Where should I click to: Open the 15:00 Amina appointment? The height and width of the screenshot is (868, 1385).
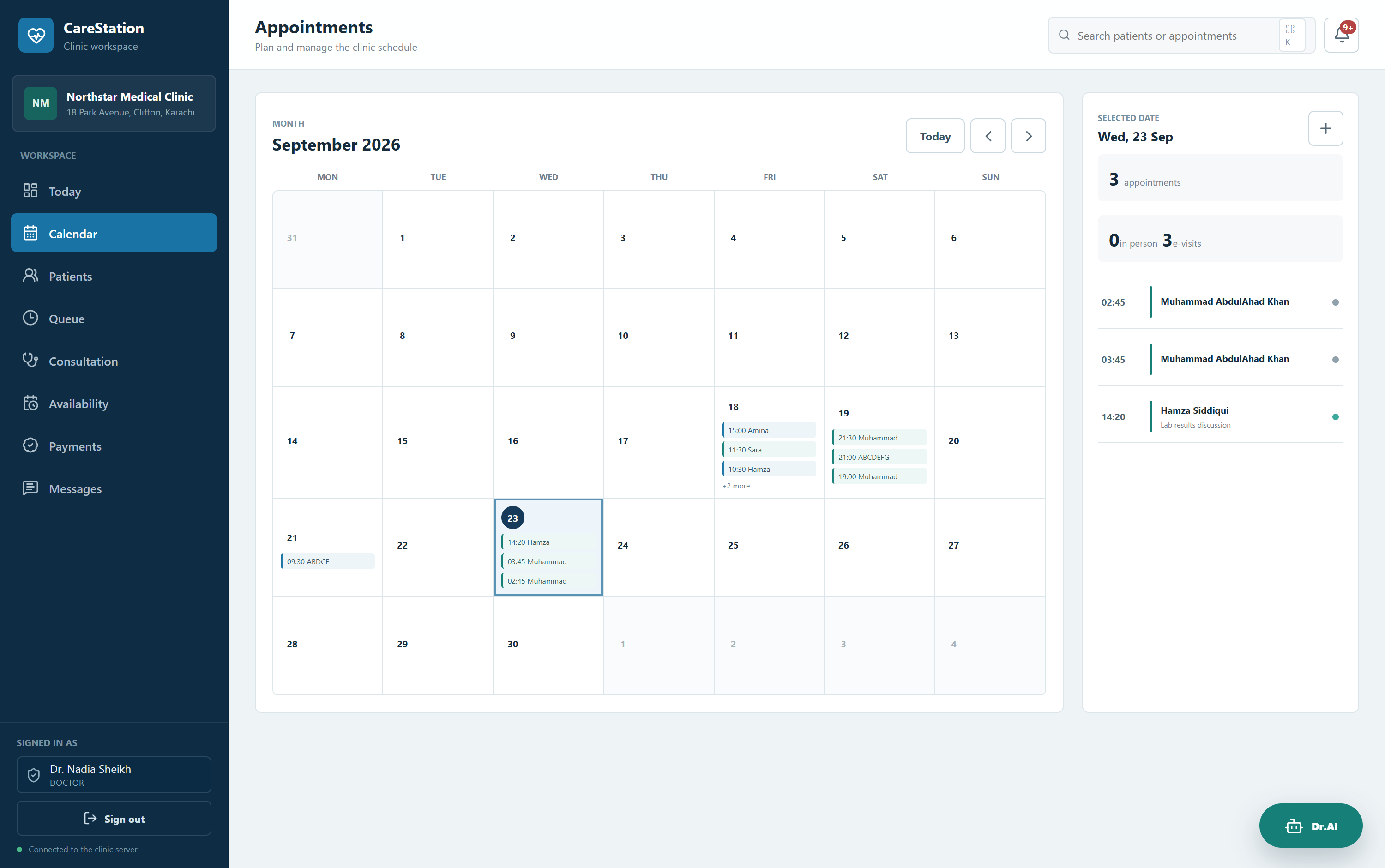[x=769, y=430]
